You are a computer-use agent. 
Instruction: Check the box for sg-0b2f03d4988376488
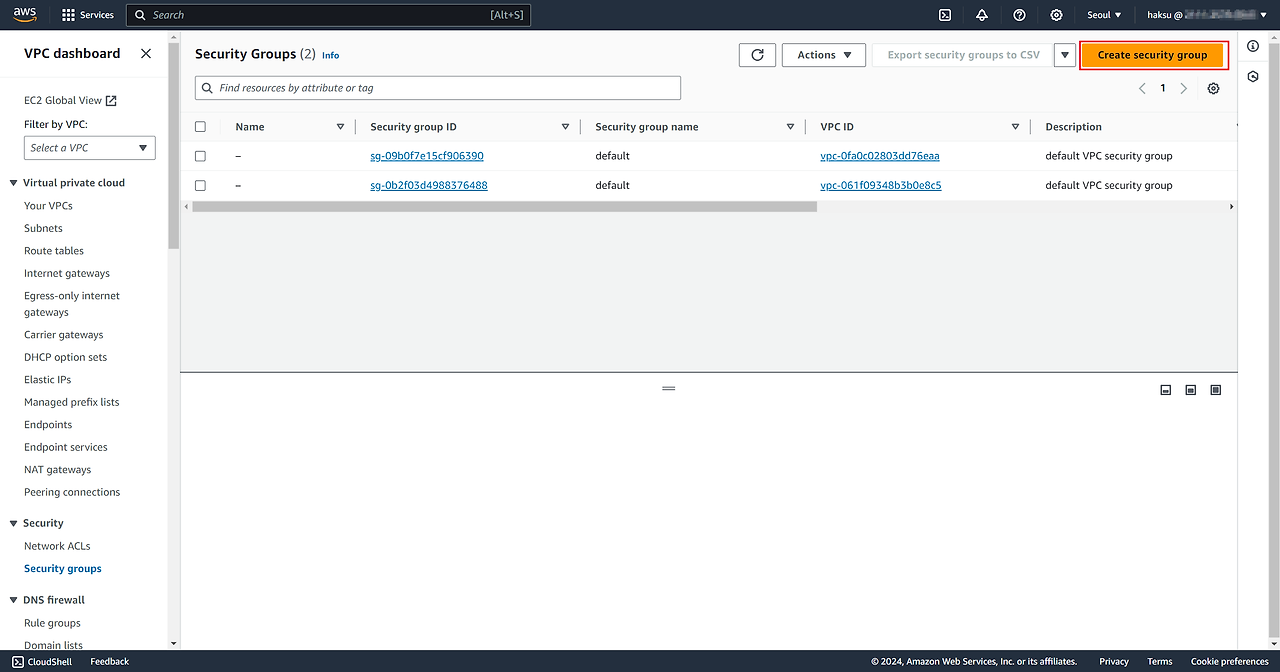point(201,185)
